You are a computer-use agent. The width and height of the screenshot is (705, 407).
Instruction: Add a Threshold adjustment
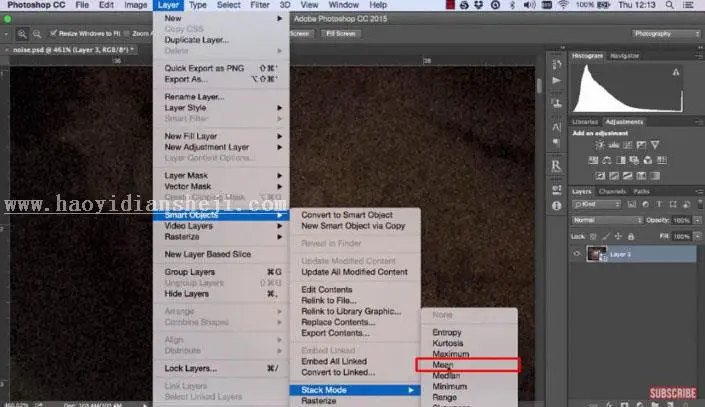coord(628,176)
